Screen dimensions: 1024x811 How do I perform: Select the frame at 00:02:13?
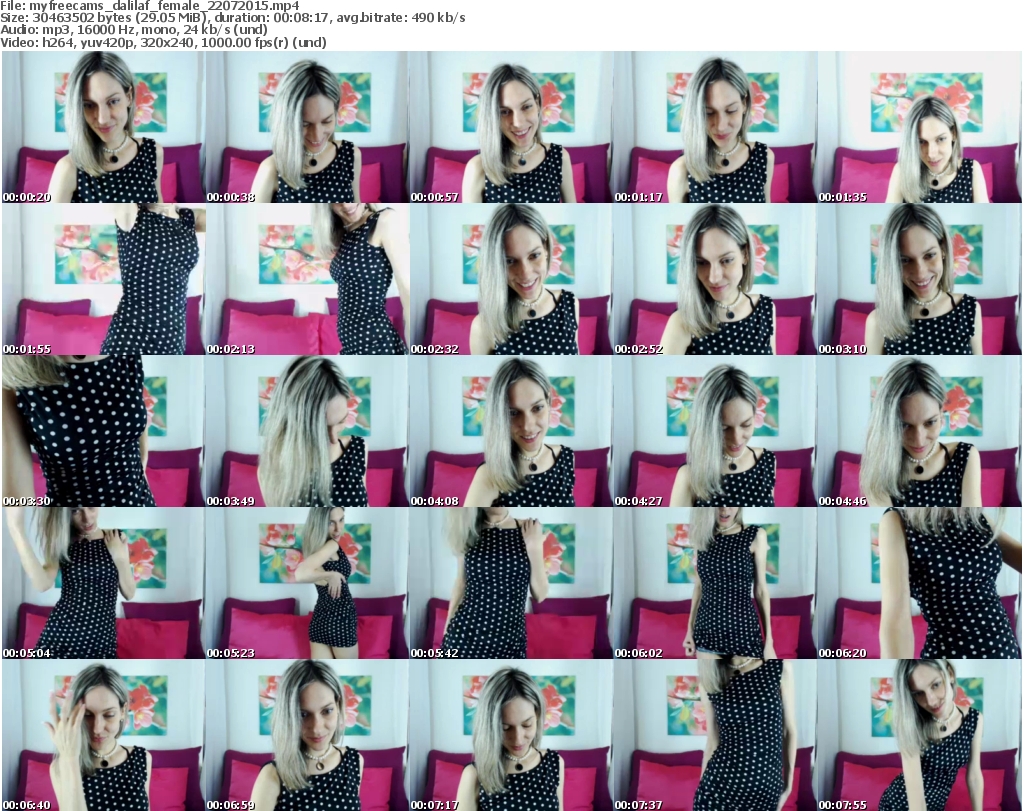coord(307,279)
